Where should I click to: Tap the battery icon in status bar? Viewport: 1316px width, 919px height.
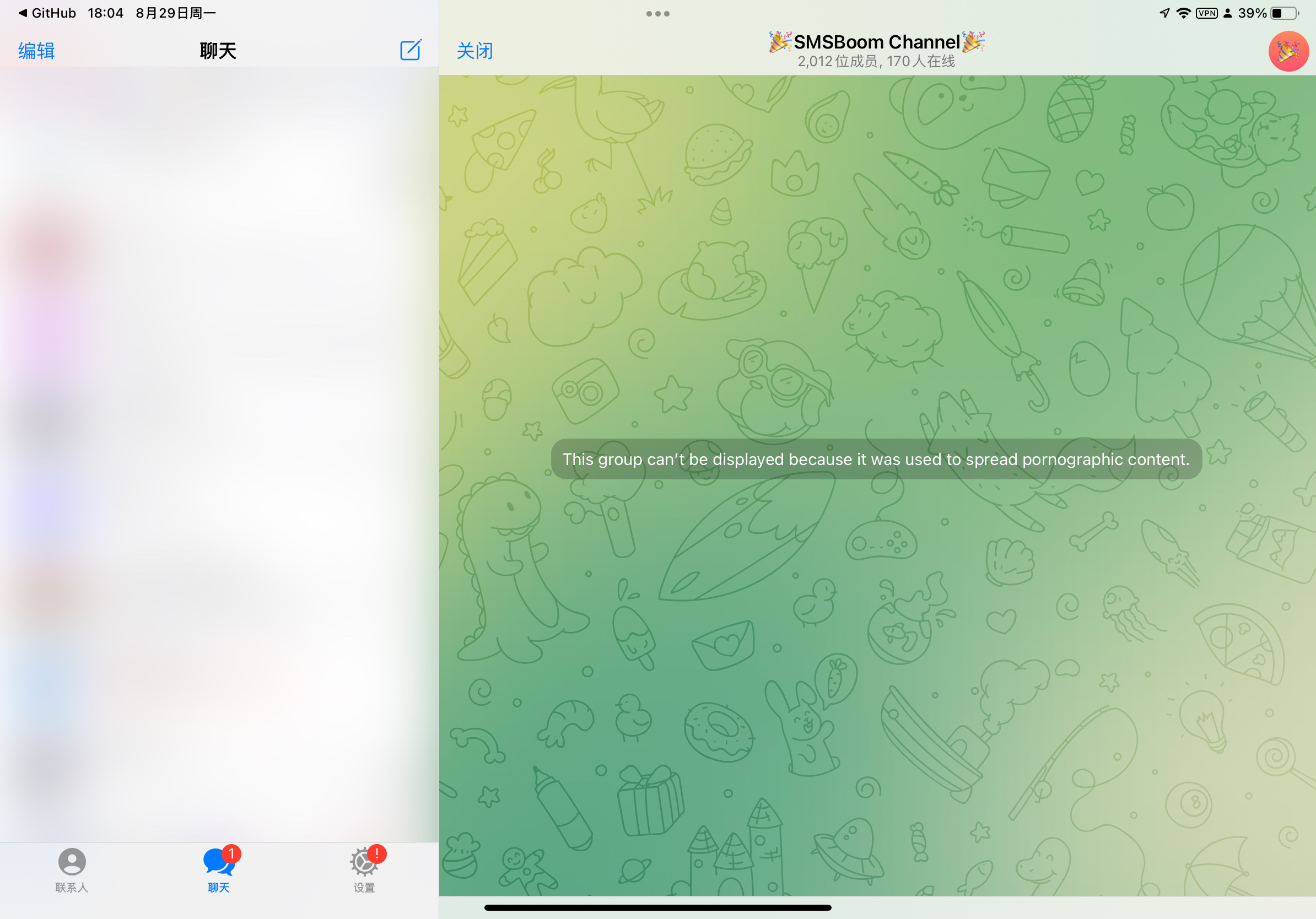(x=1285, y=13)
